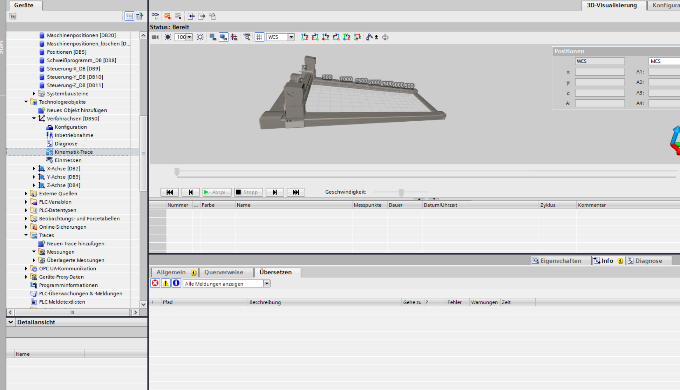Open the Info inspector tab
680x390 pixels.
pos(608,261)
